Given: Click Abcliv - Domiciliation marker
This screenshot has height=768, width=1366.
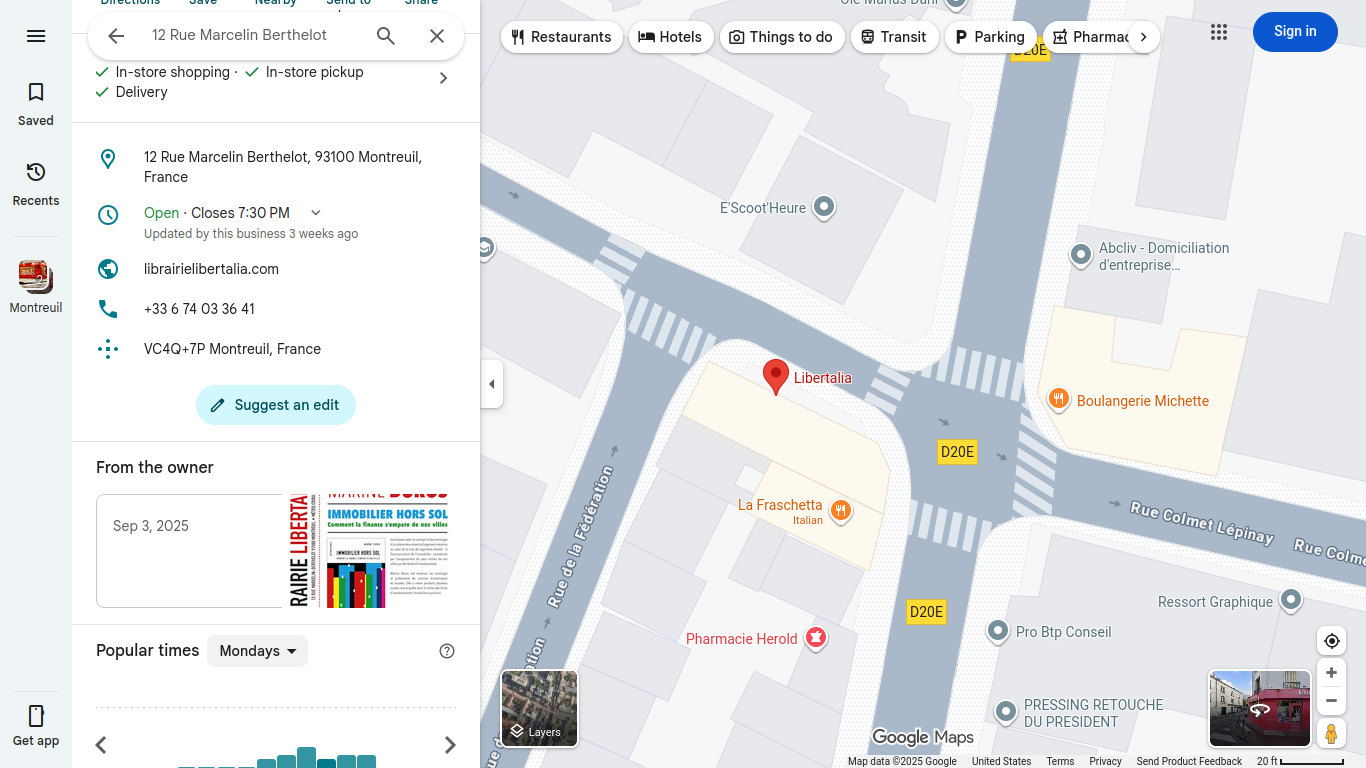Looking at the screenshot, I should pyautogui.click(x=1081, y=255).
